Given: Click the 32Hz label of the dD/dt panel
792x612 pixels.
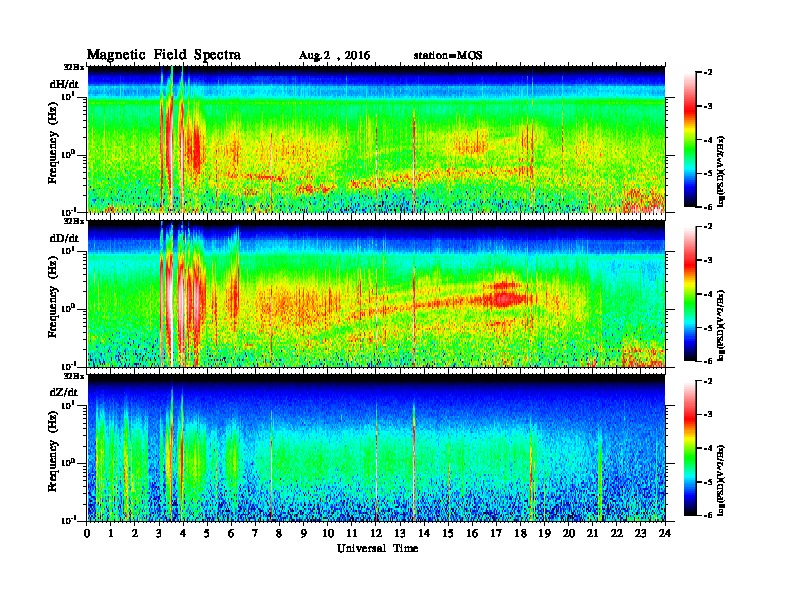Looking at the screenshot, I should coord(73,221).
